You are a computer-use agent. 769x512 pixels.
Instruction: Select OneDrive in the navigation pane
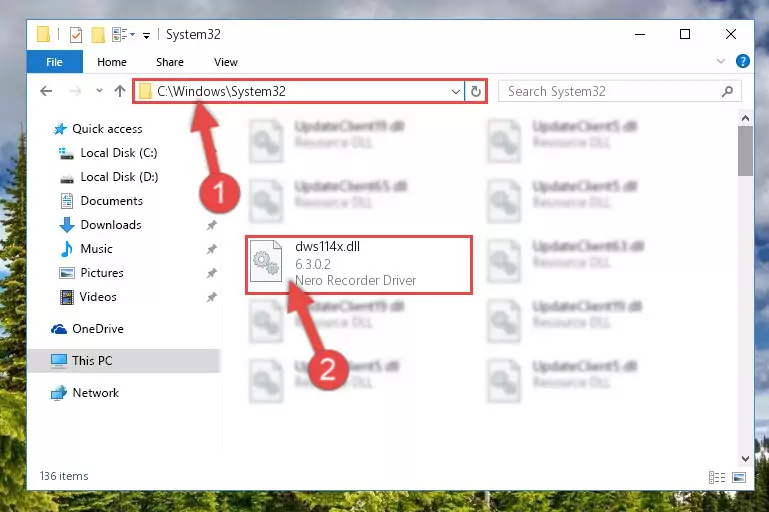[x=98, y=329]
